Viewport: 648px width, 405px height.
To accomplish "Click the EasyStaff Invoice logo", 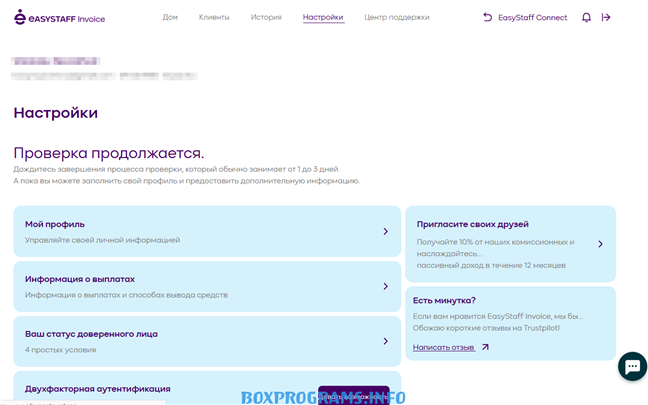I will [x=58, y=18].
